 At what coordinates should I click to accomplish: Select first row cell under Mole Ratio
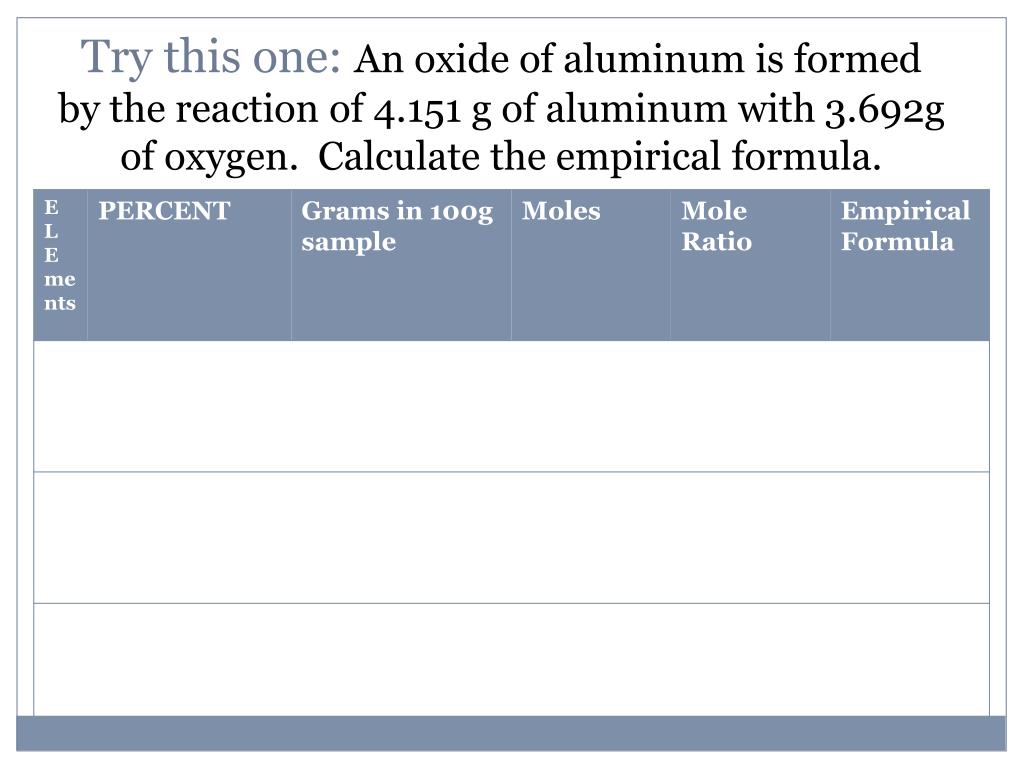point(750,406)
